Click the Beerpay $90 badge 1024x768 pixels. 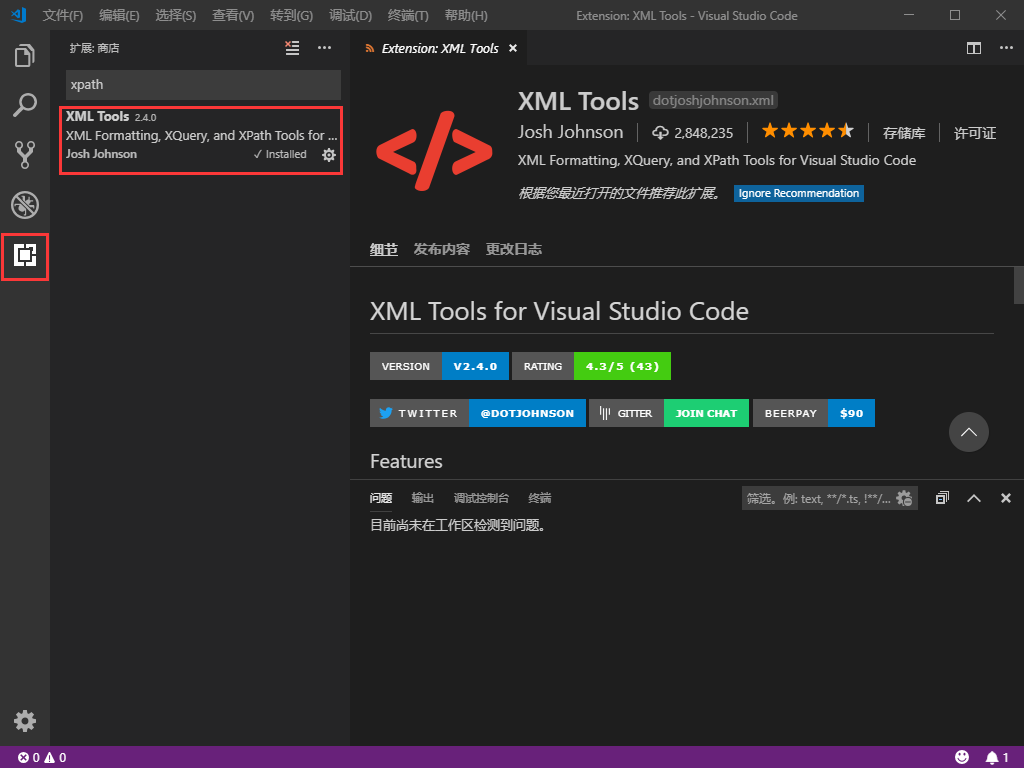click(x=814, y=413)
